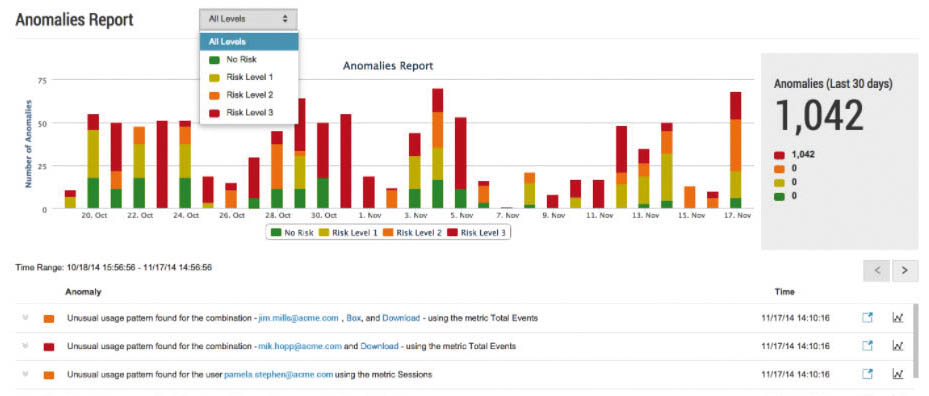Open chart icon for jim.mills anomaly row

[898, 318]
